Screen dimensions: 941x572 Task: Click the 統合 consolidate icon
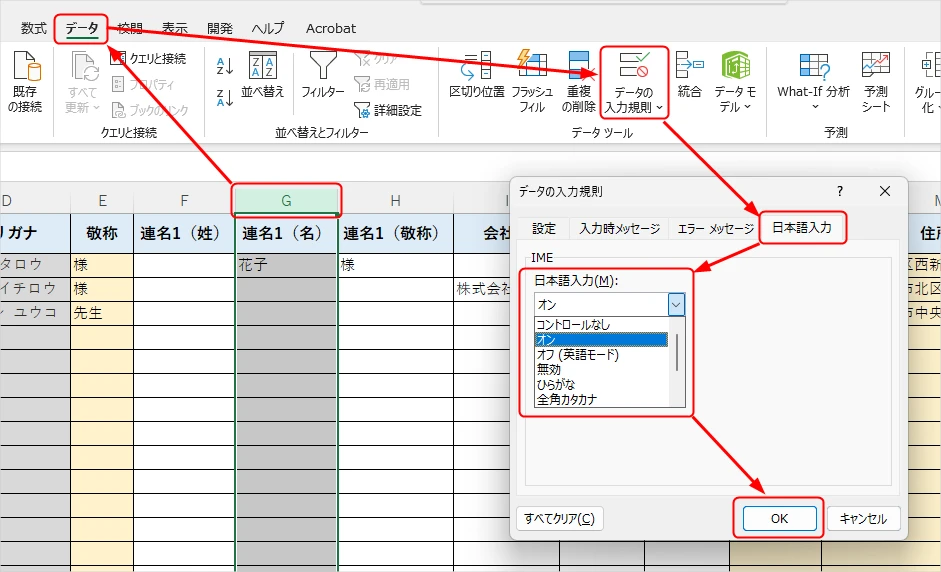689,75
